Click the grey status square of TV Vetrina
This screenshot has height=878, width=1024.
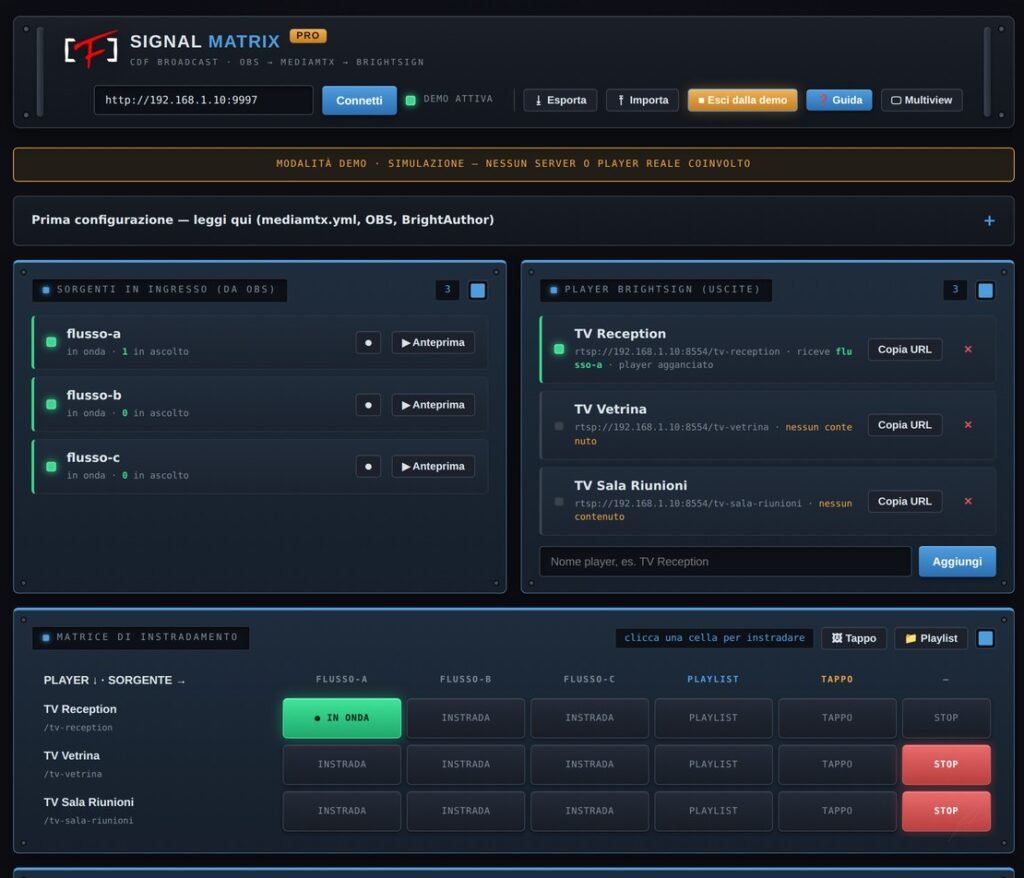point(559,426)
